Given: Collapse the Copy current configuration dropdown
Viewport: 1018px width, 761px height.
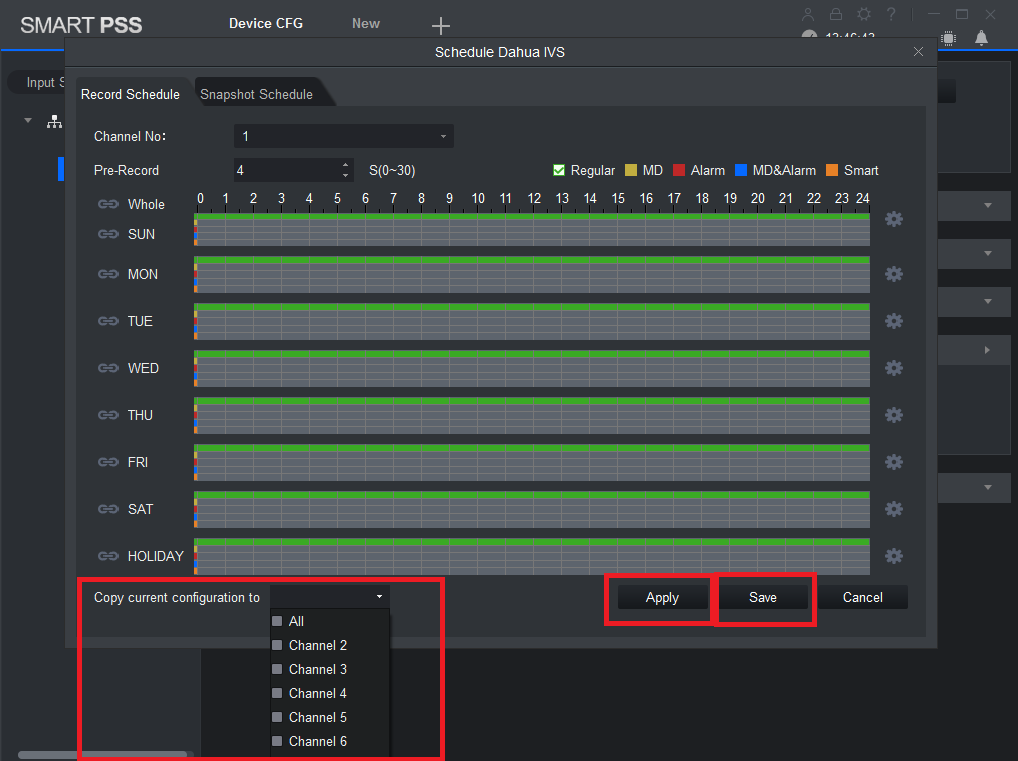Looking at the screenshot, I should [379, 597].
